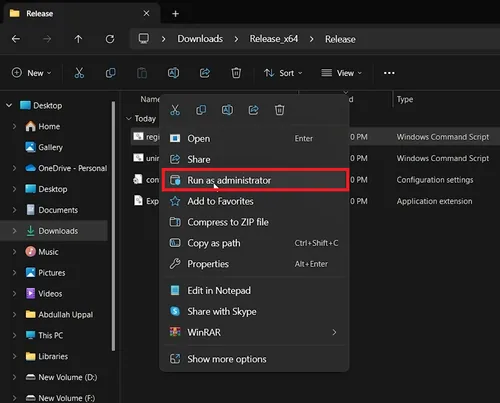The width and height of the screenshot is (500, 403).
Task: Open the Sort dropdown
Action: point(283,73)
